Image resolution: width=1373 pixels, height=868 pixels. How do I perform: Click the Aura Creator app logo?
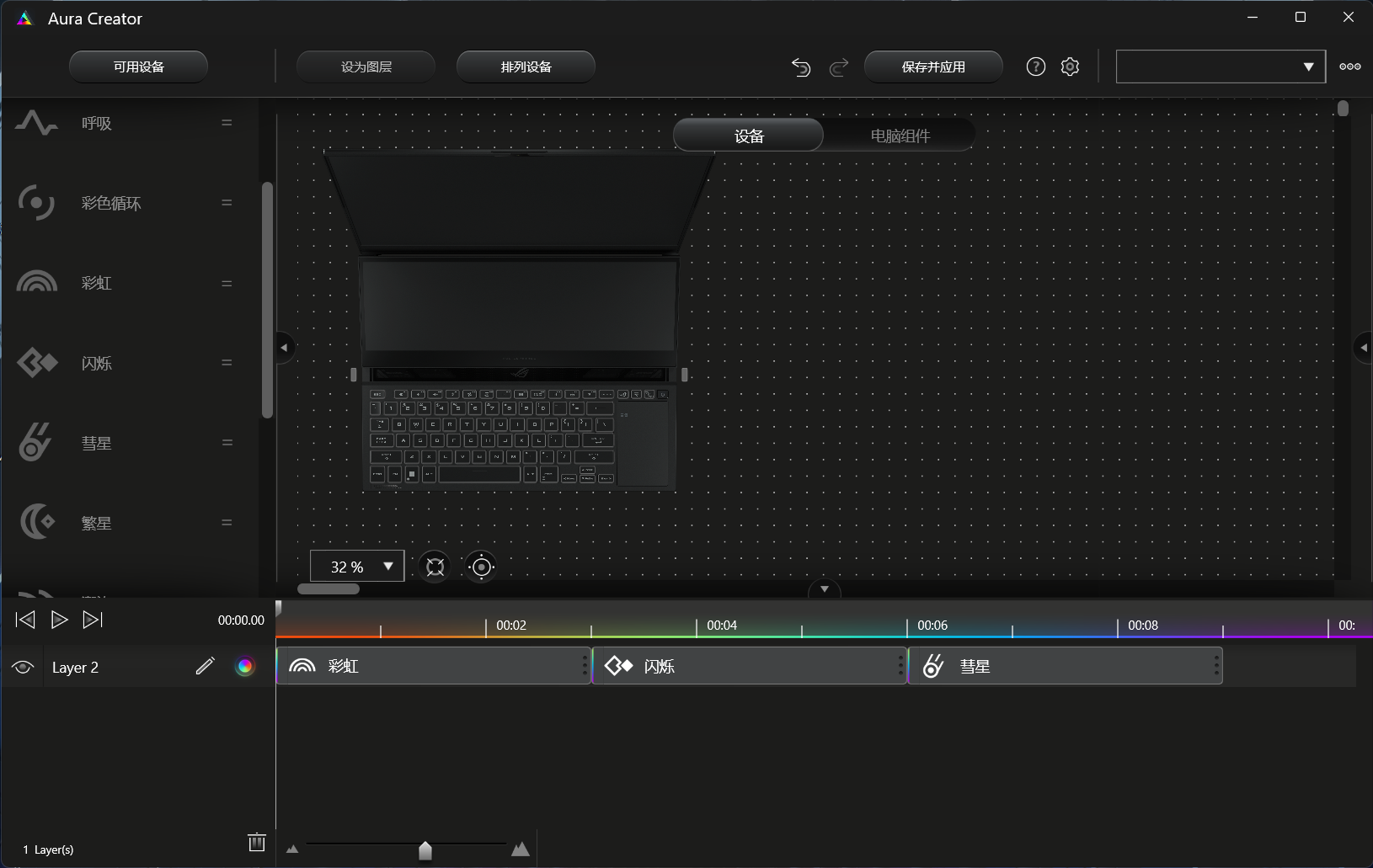coord(25,19)
